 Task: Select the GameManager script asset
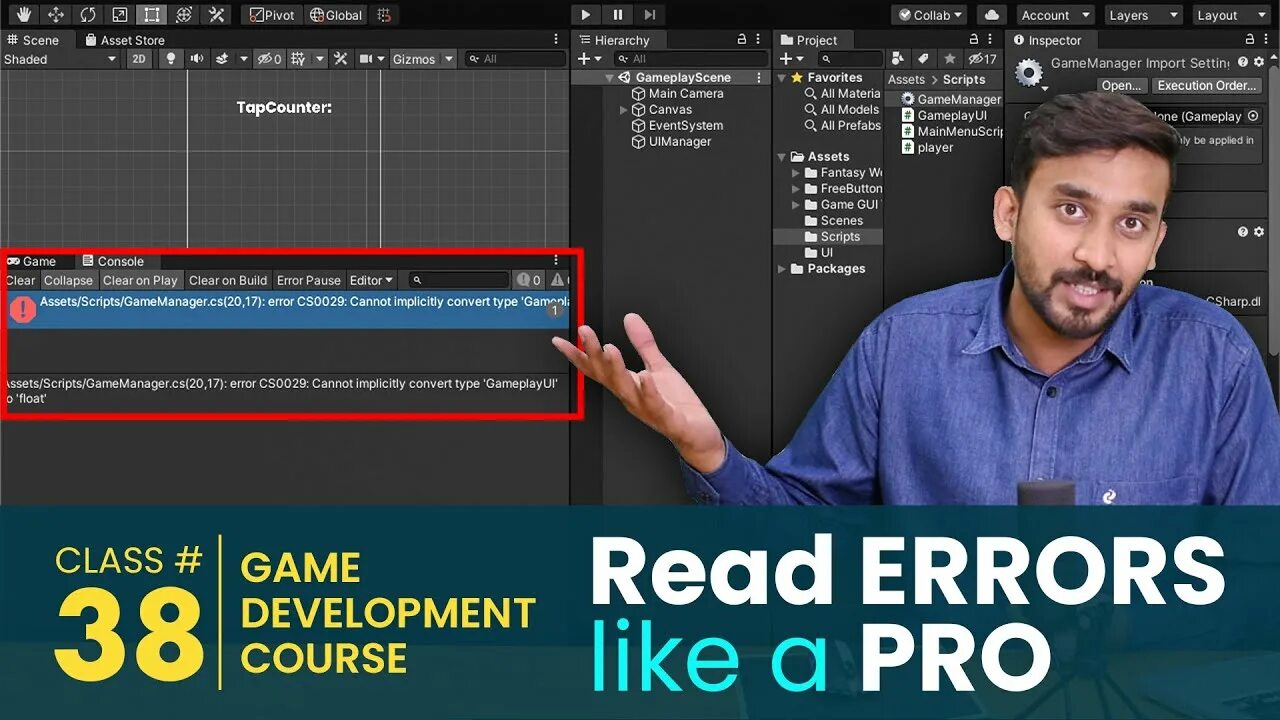950,99
